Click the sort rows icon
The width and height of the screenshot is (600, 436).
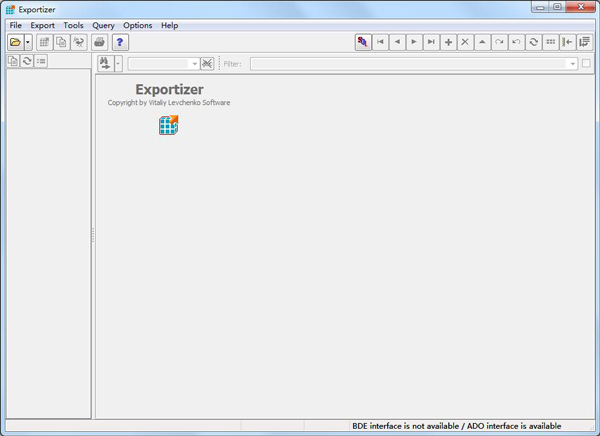(x=585, y=42)
